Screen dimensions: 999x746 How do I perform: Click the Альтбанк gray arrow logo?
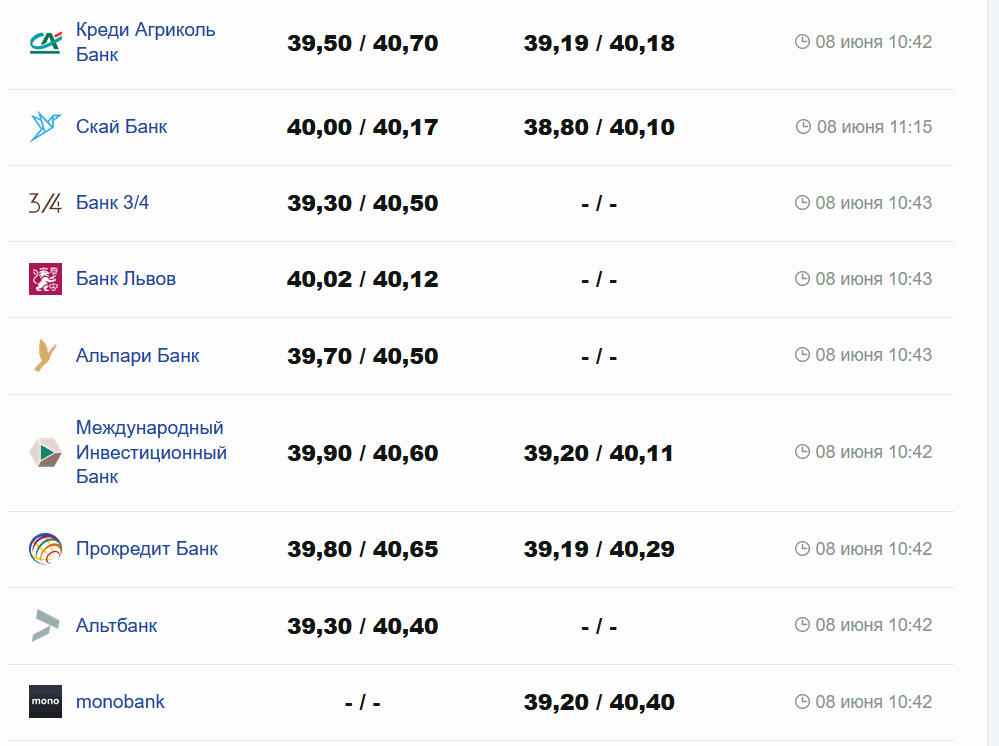point(45,625)
